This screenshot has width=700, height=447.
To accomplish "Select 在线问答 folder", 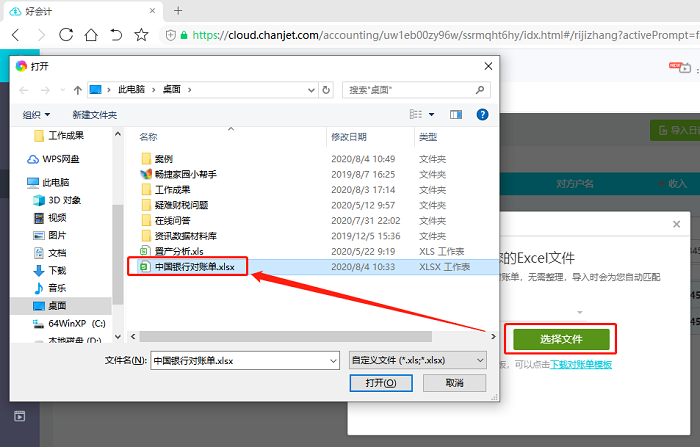I will coord(166,221).
